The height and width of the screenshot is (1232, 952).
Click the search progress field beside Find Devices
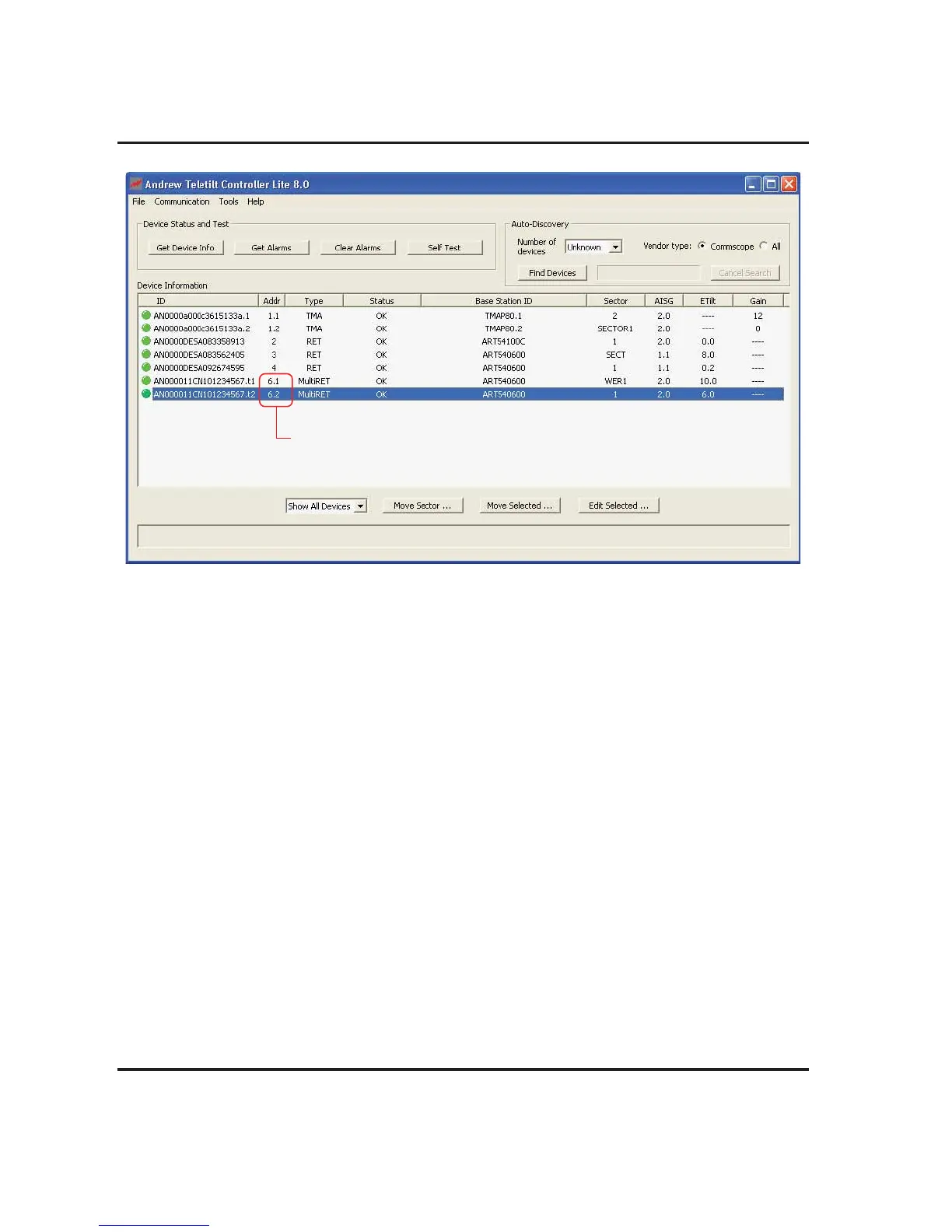[649, 273]
